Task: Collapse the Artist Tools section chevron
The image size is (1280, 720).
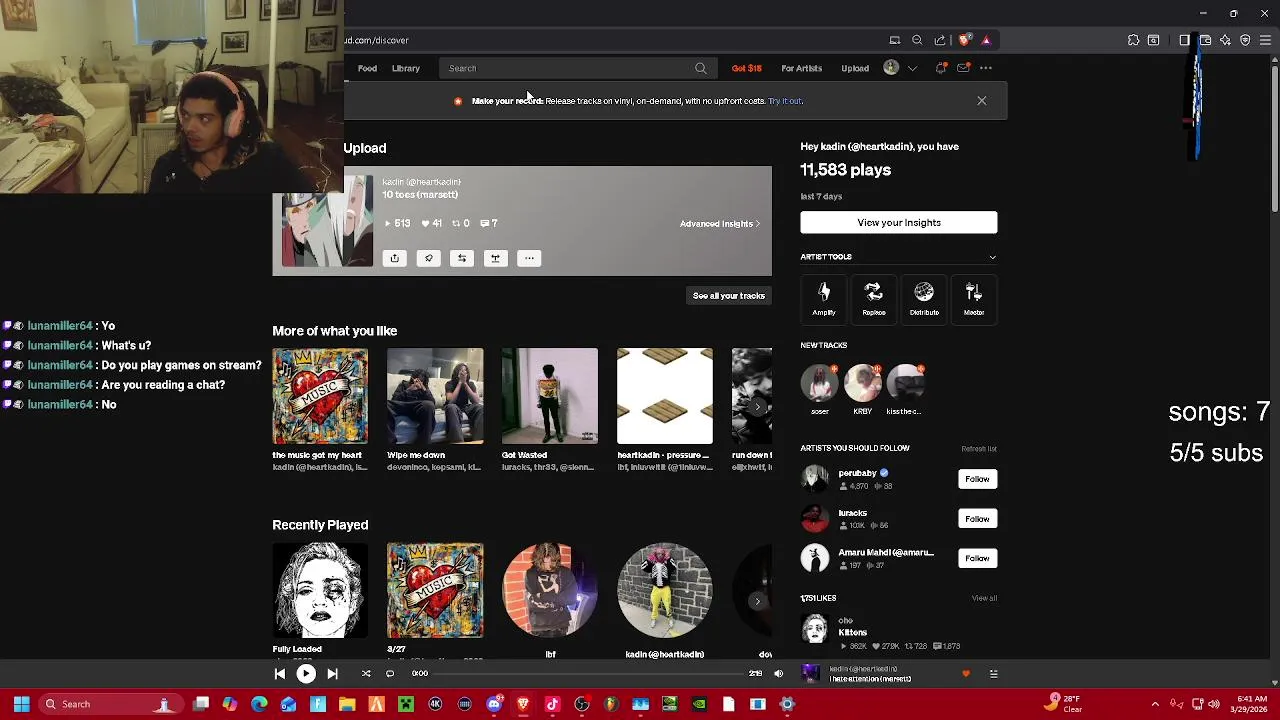Action: click(x=992, y=257)
